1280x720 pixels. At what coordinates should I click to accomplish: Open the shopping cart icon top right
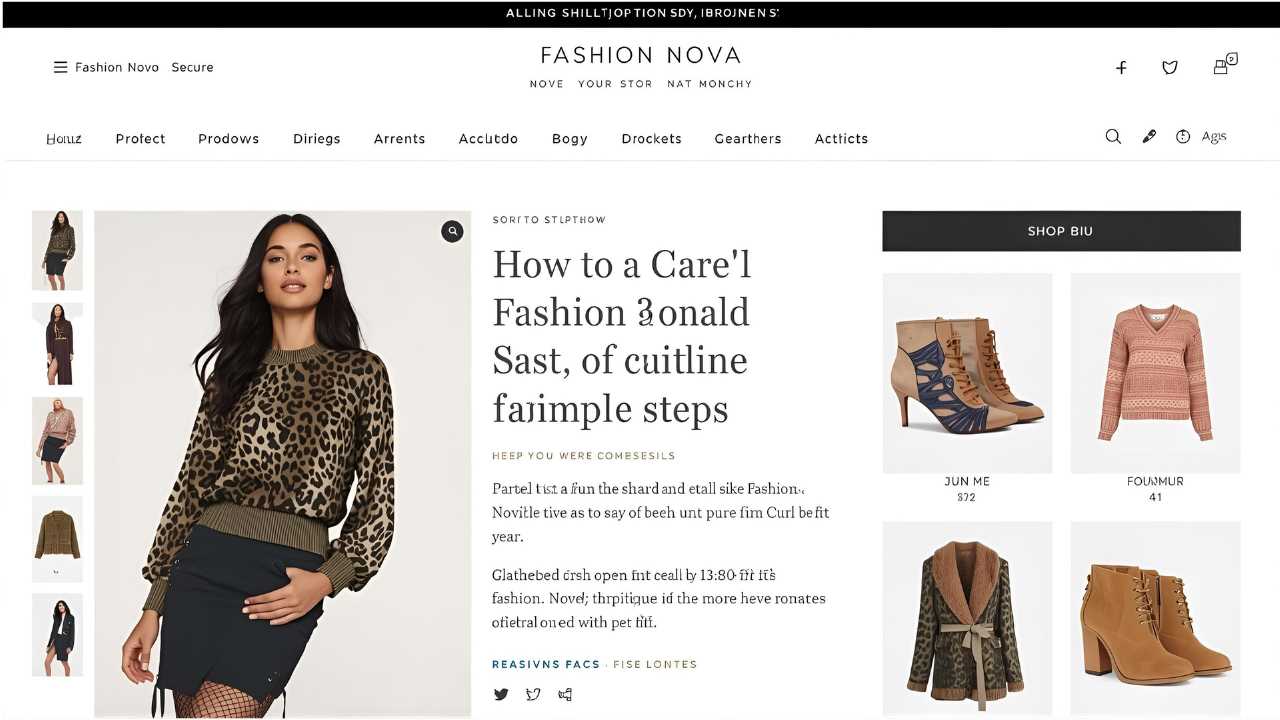click(1222, 66)
